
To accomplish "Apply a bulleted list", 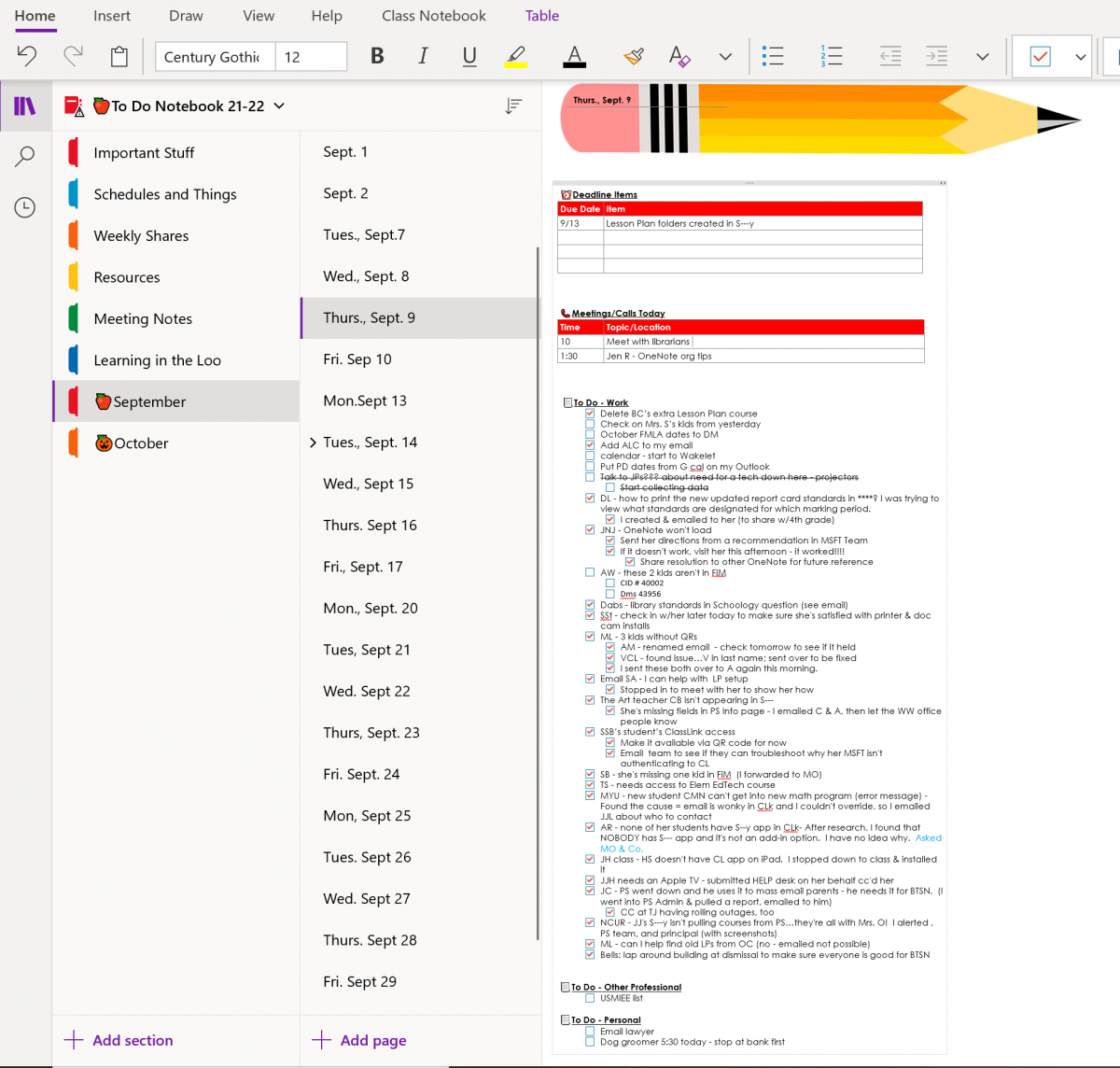I will click(773, 56).
